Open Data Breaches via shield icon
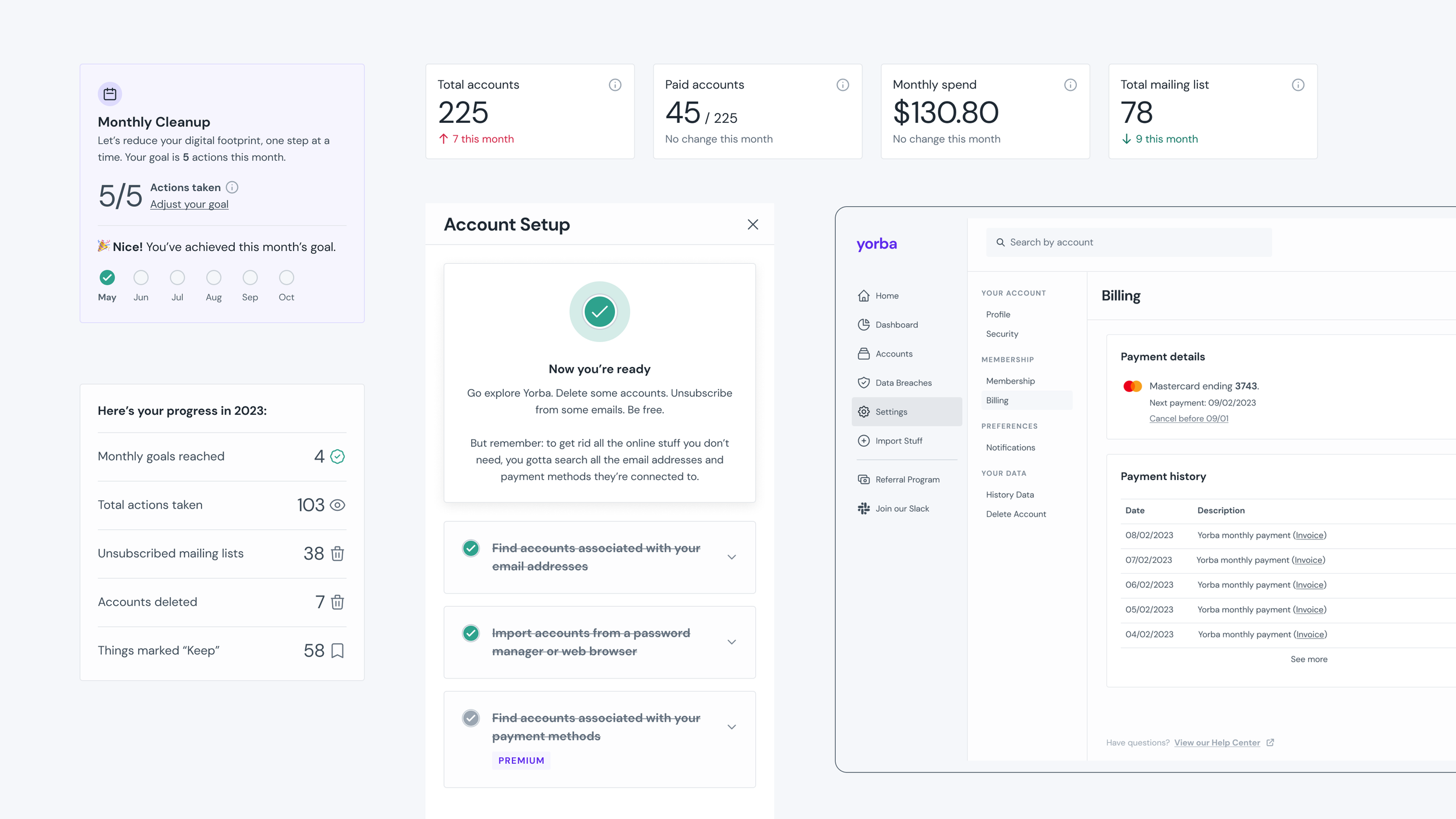 [x=864, y=383]
